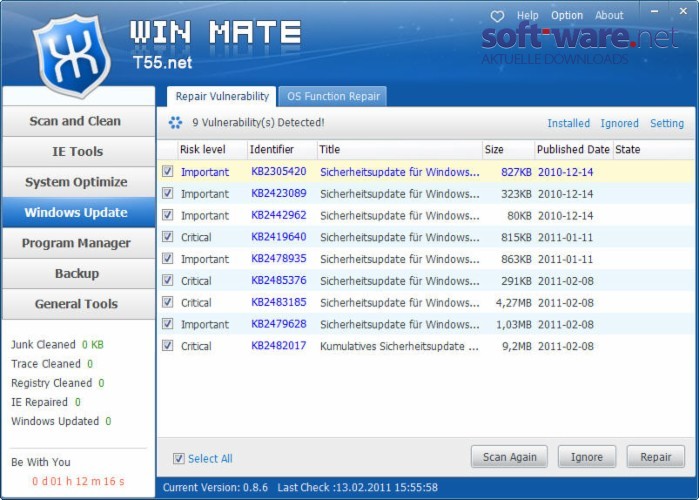Close the Win Mate window
This screenshot has width=699, height=500.
point(683,11)
